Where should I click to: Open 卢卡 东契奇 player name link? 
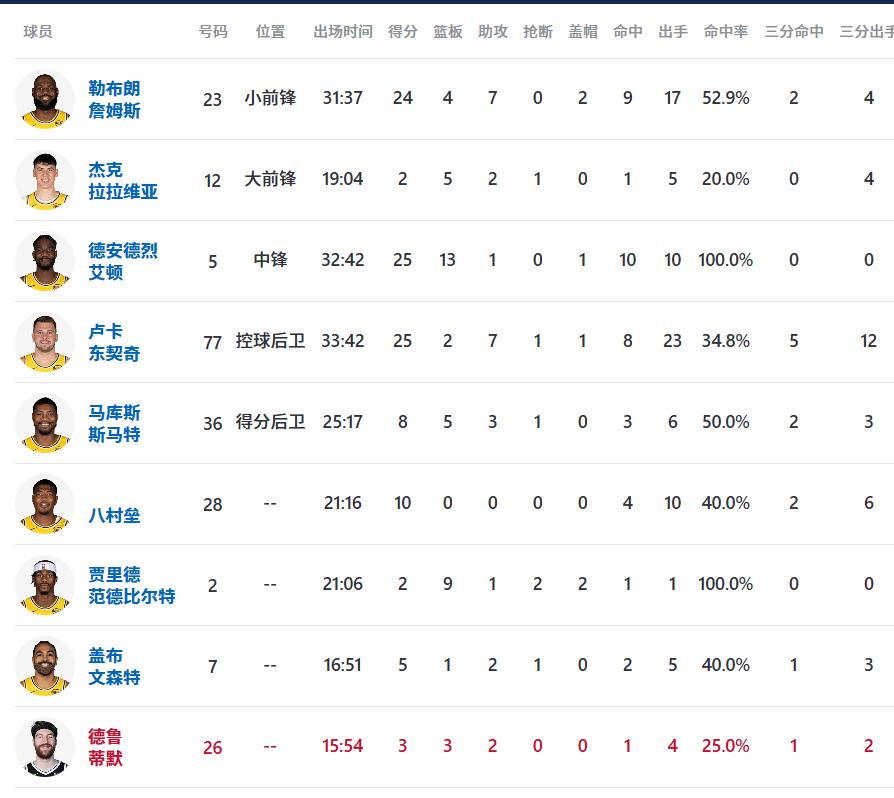point(114,342)
